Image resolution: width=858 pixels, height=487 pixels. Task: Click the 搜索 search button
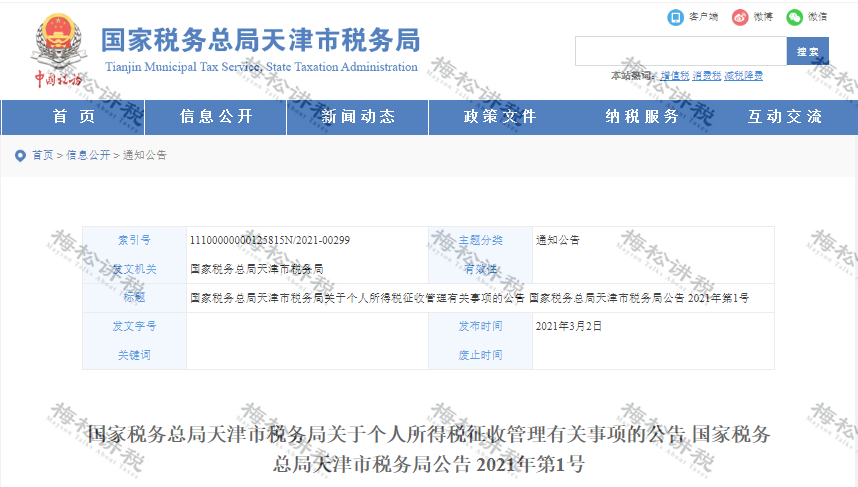tap(808, 51)
